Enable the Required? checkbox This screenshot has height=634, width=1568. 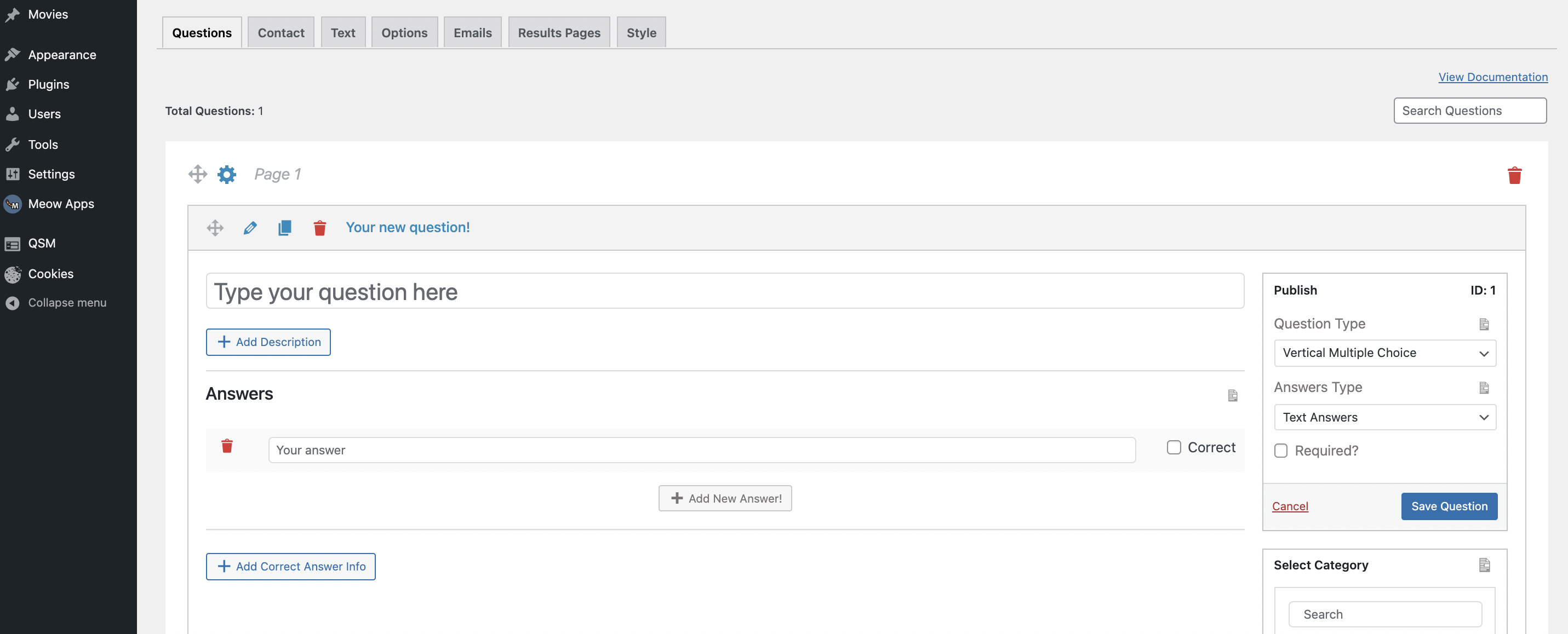[x=1281, y=451]
